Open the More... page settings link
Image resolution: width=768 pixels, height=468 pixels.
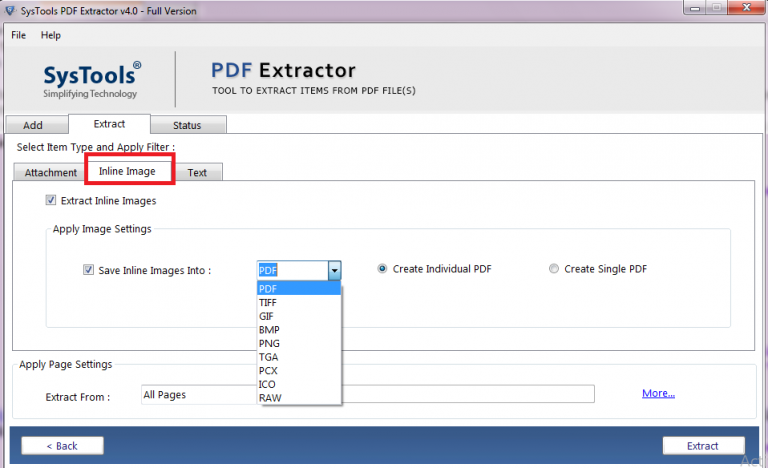pyautogui.click(x=658, y=393)
